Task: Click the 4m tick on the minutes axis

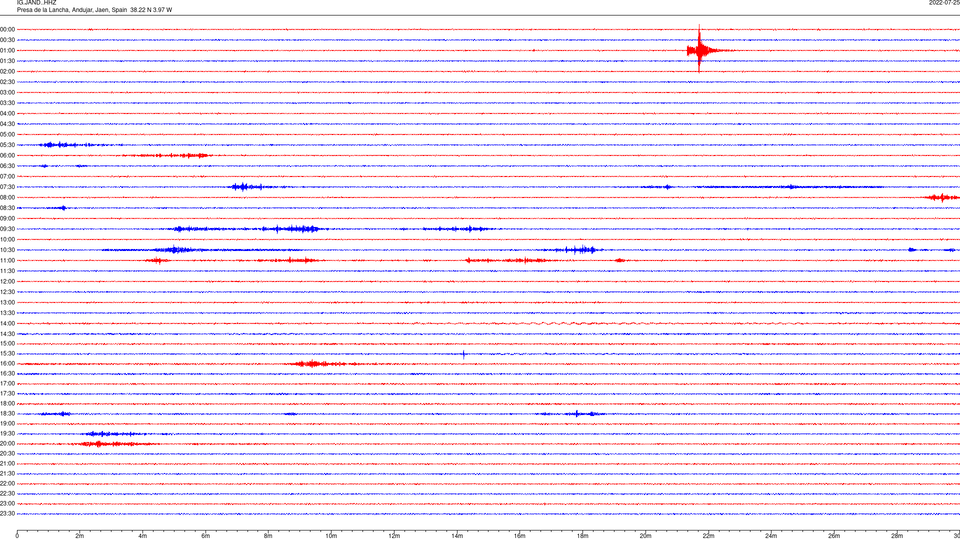Action: pyautogui.click(x=143, y=536)
